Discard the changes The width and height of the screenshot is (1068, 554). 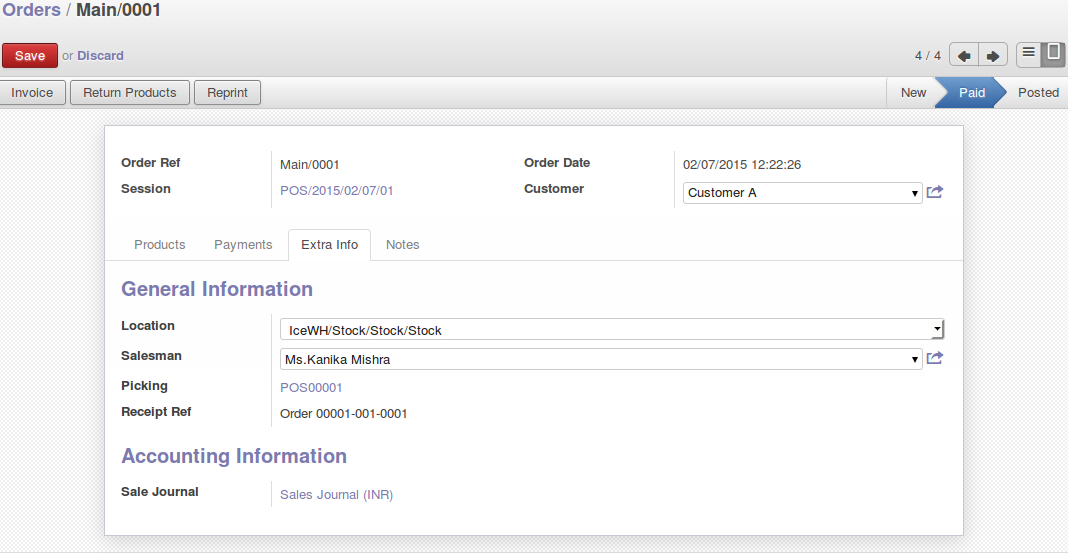click(x=100, y=56)
